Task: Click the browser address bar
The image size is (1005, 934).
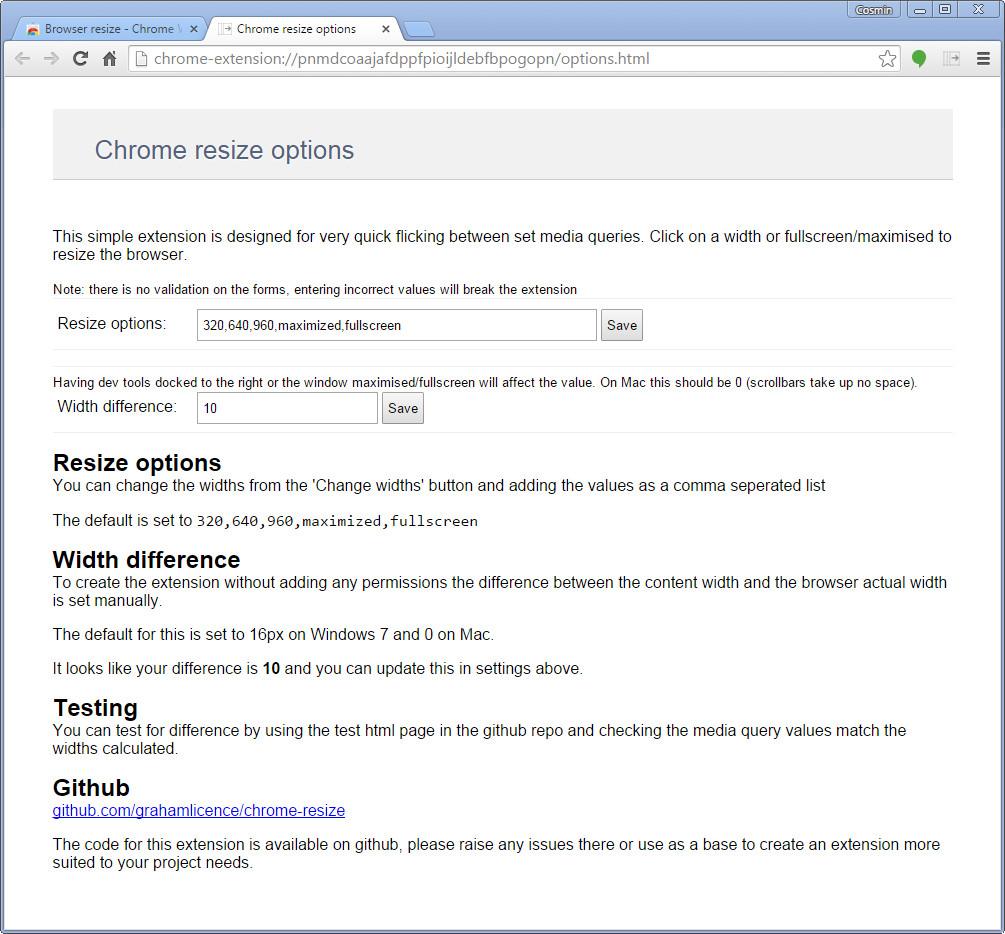Action: [x=500, y=59]
